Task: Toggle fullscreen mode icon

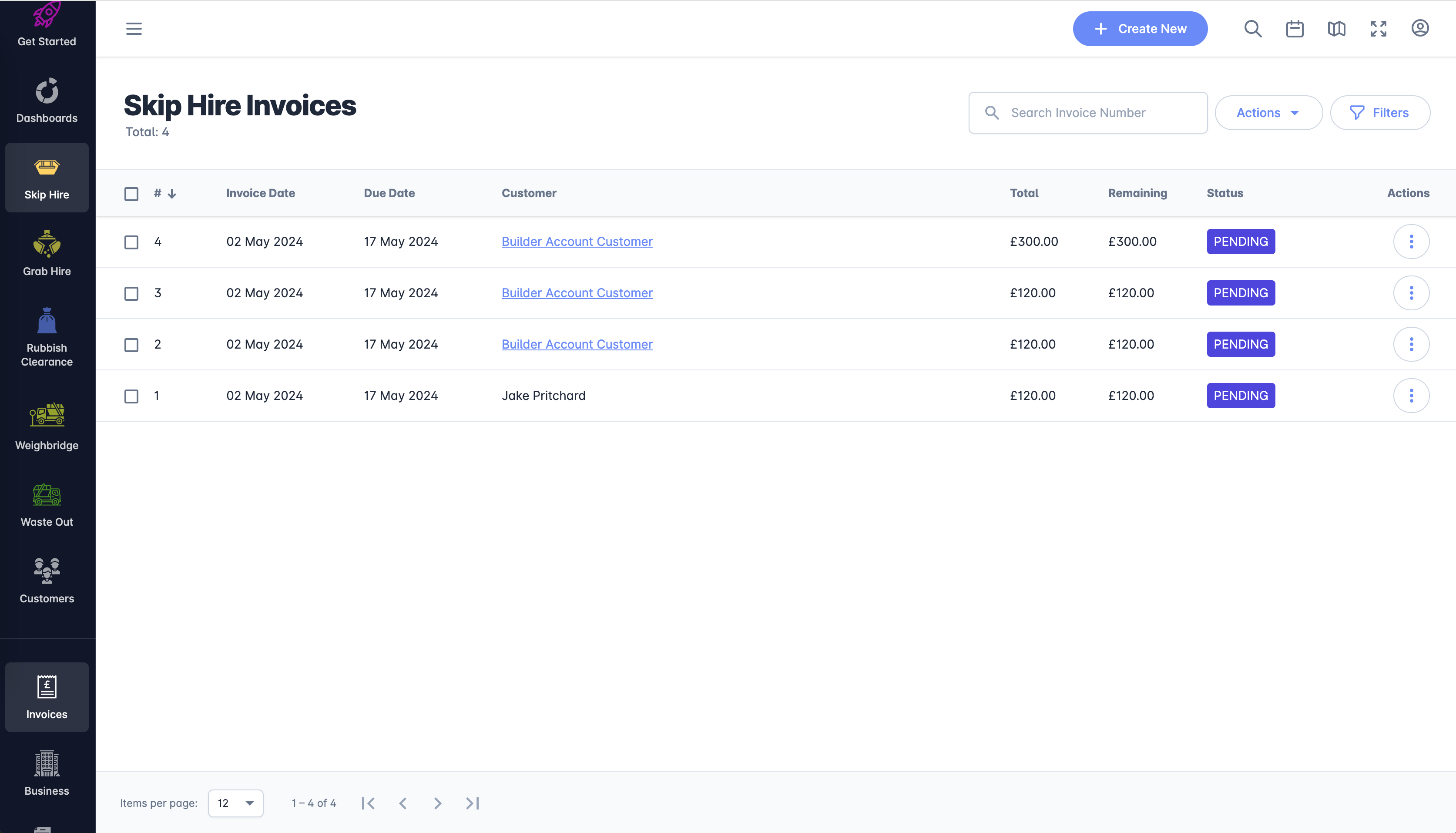Action: (1378, 29)
